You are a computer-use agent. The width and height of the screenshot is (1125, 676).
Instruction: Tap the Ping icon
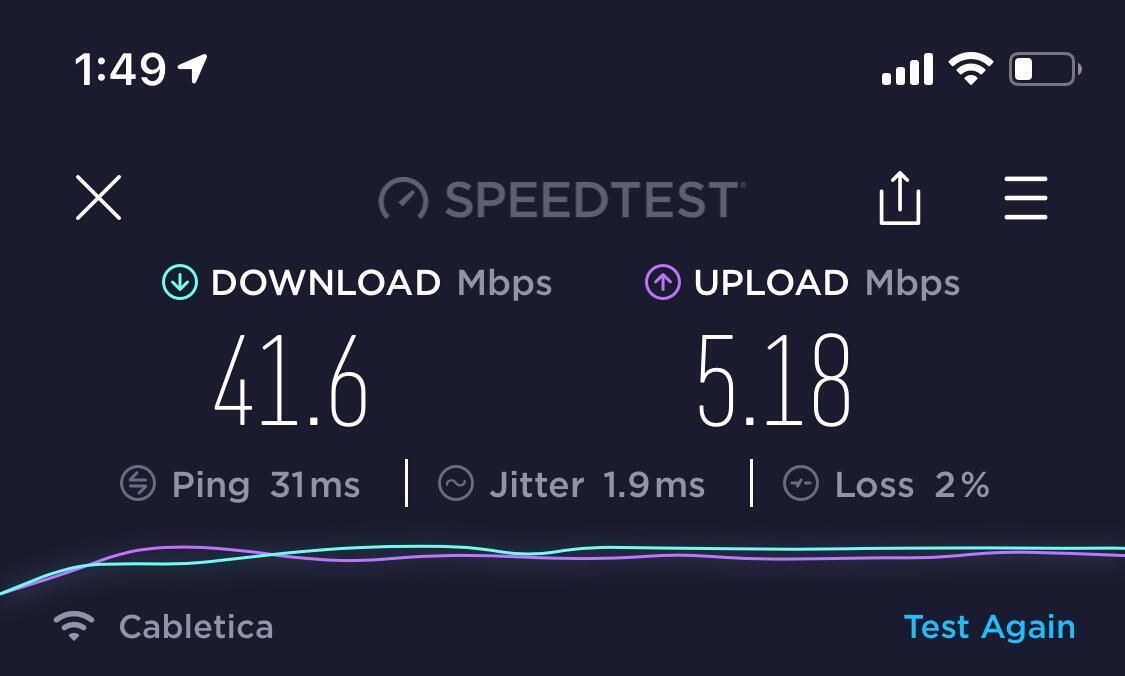tap(138, 484)
